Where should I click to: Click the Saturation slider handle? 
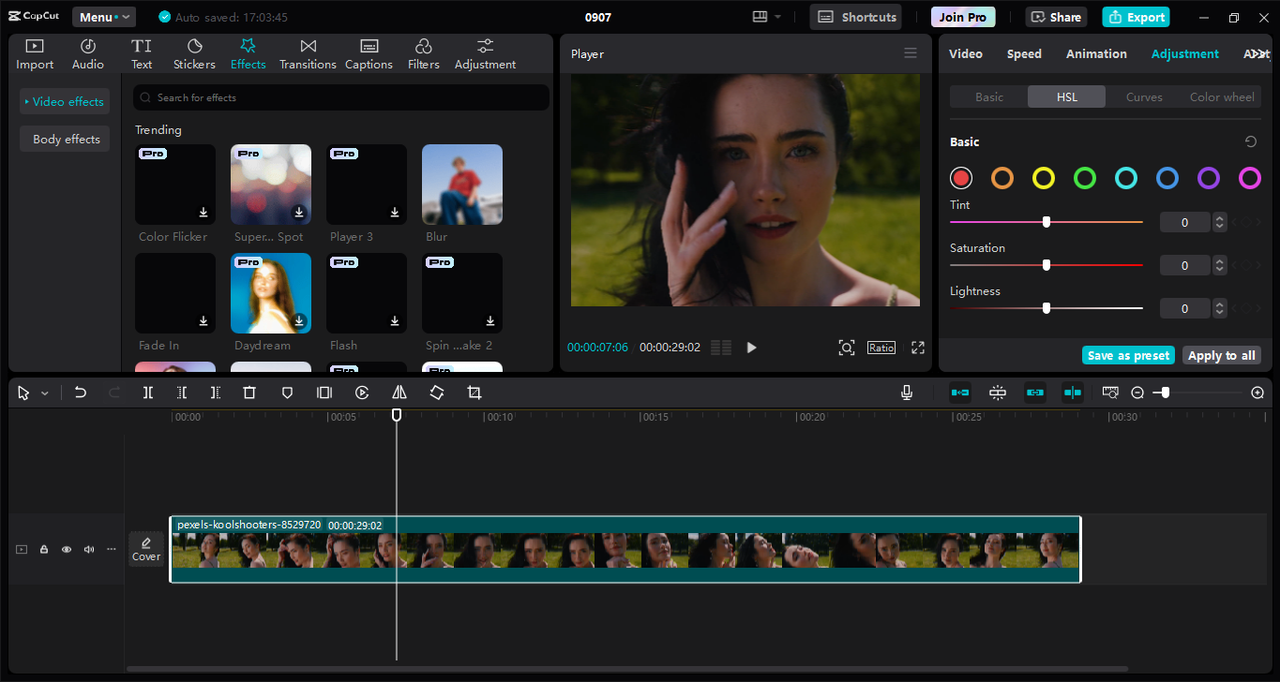(x=1046, y=265)
